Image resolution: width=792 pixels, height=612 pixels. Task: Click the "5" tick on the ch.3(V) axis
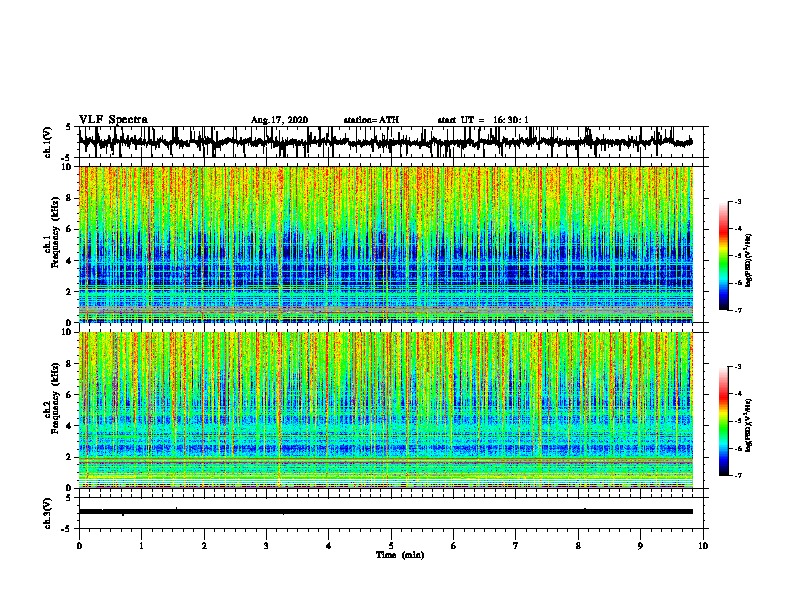[x=68, y=498]
